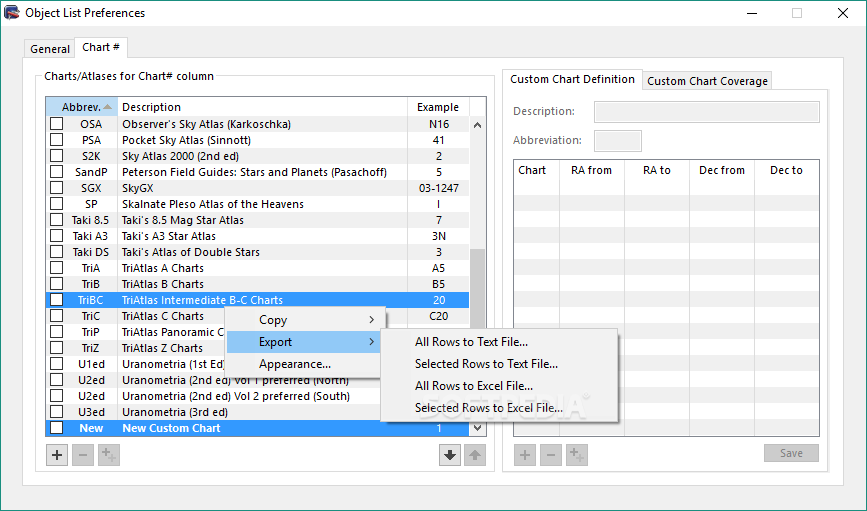Choose Selected Rows to Text File...
The height and width of the screenshot is (511, 867).
point(486,364)
